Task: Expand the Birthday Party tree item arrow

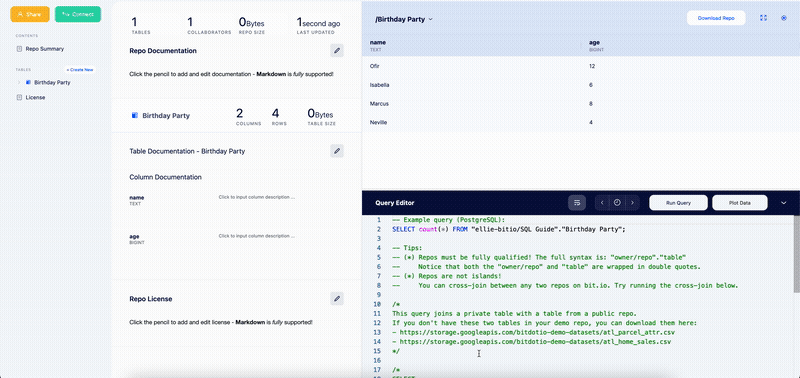Action: [19, 82]
